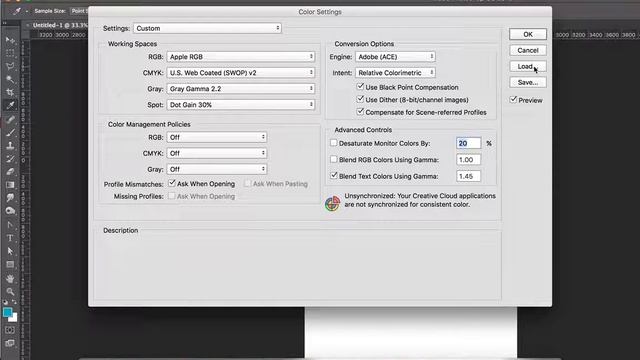This screenshot has height=360, width=640.
Task: Select the Smudge/Blur tool
Action: [x=10, y=198]
